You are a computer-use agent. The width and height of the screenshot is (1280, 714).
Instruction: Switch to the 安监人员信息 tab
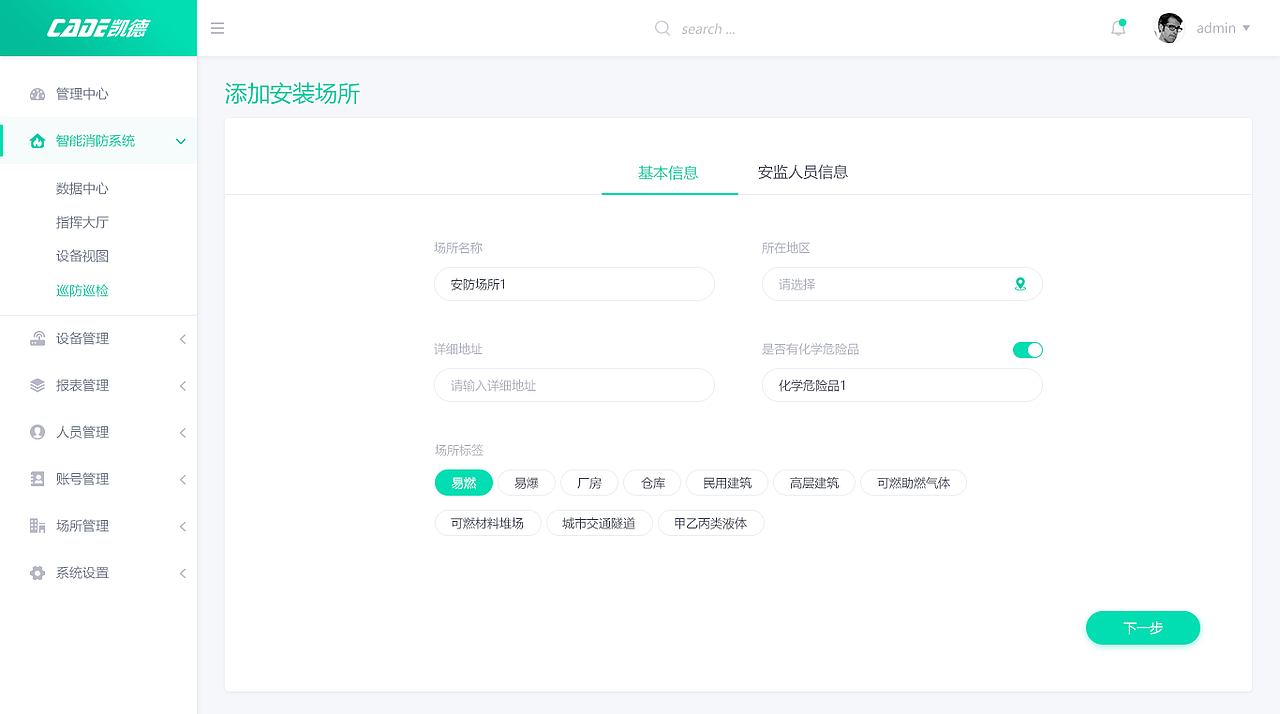(x=803, y=172)
